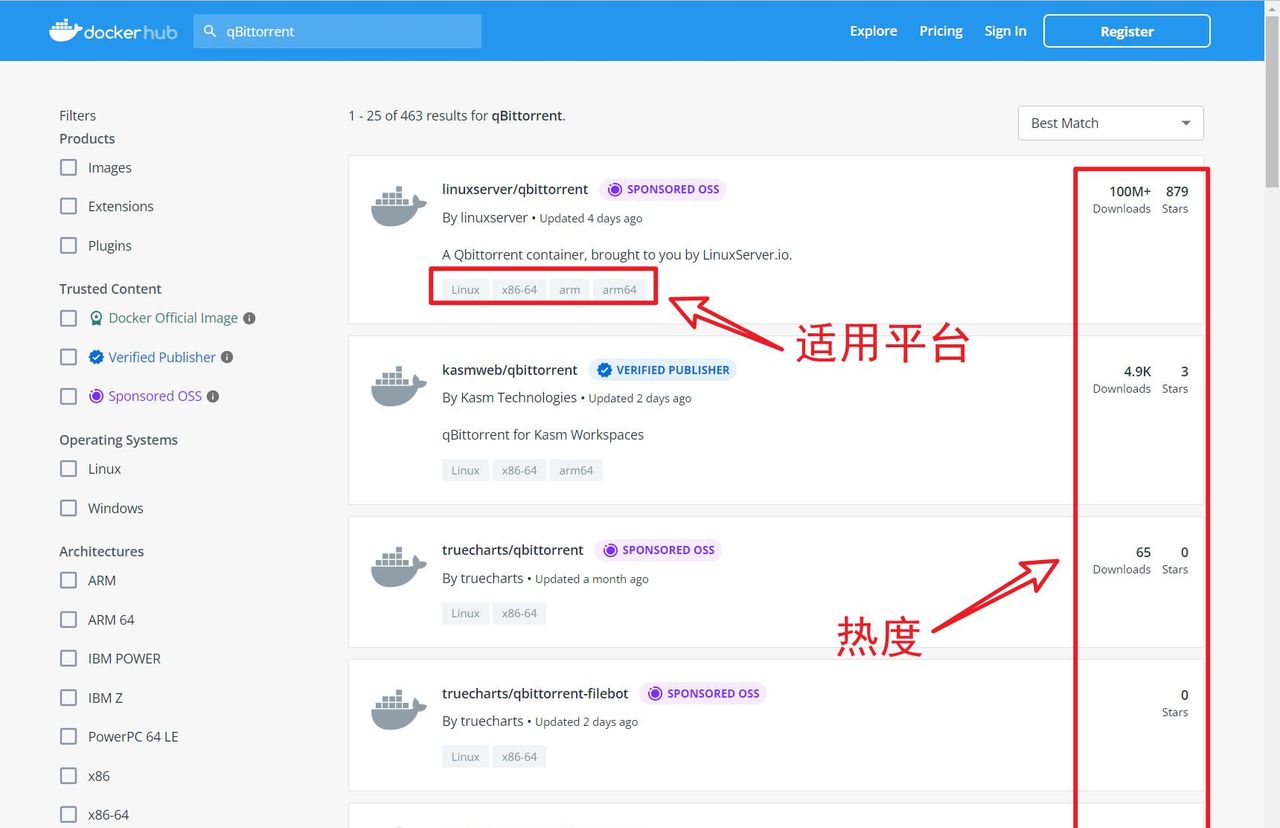Click Verified Publisher badge on kasmweb/qbittorrent
1280x828 pixels.
pos(663,370)
